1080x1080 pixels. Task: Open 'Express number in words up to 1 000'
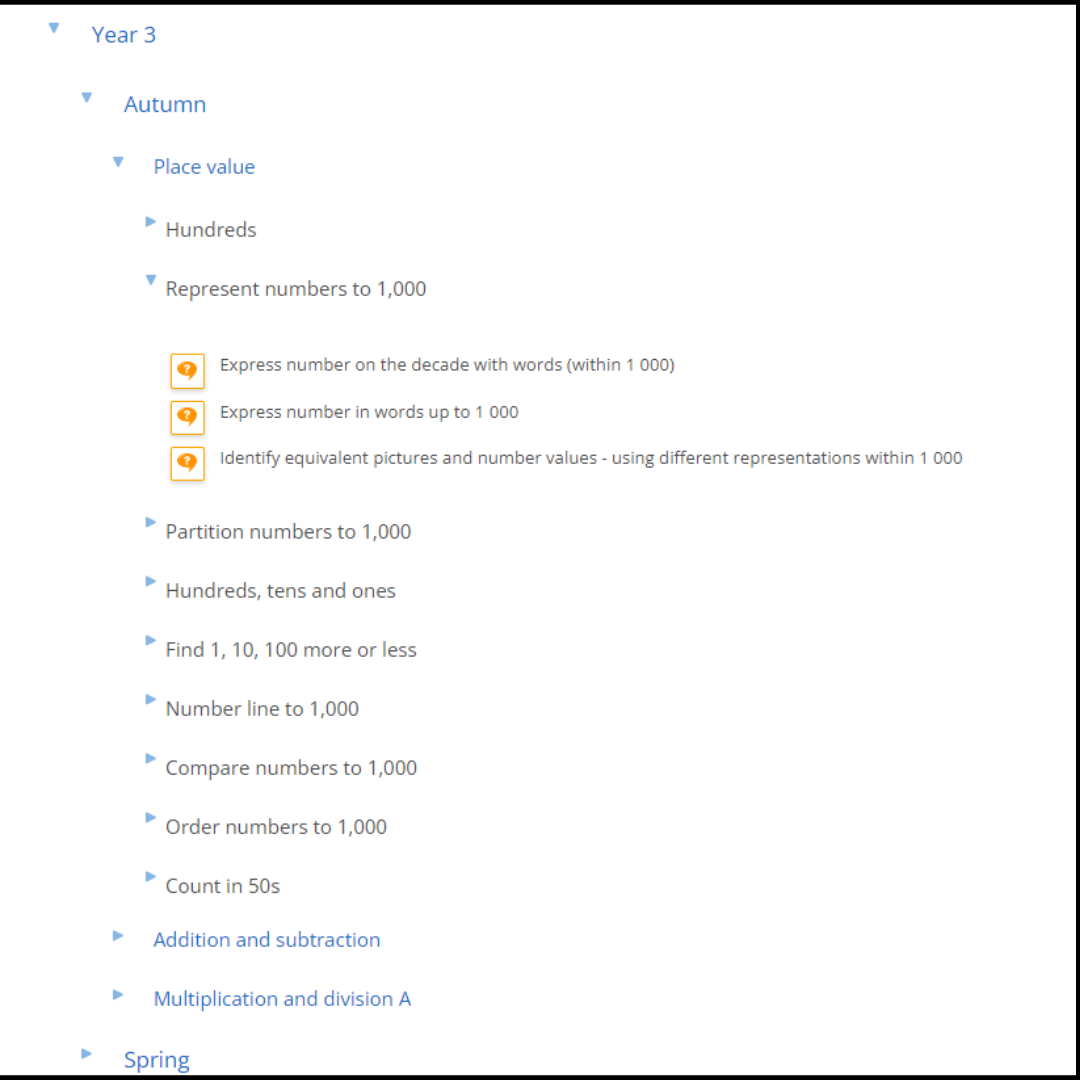pos(369,412)
